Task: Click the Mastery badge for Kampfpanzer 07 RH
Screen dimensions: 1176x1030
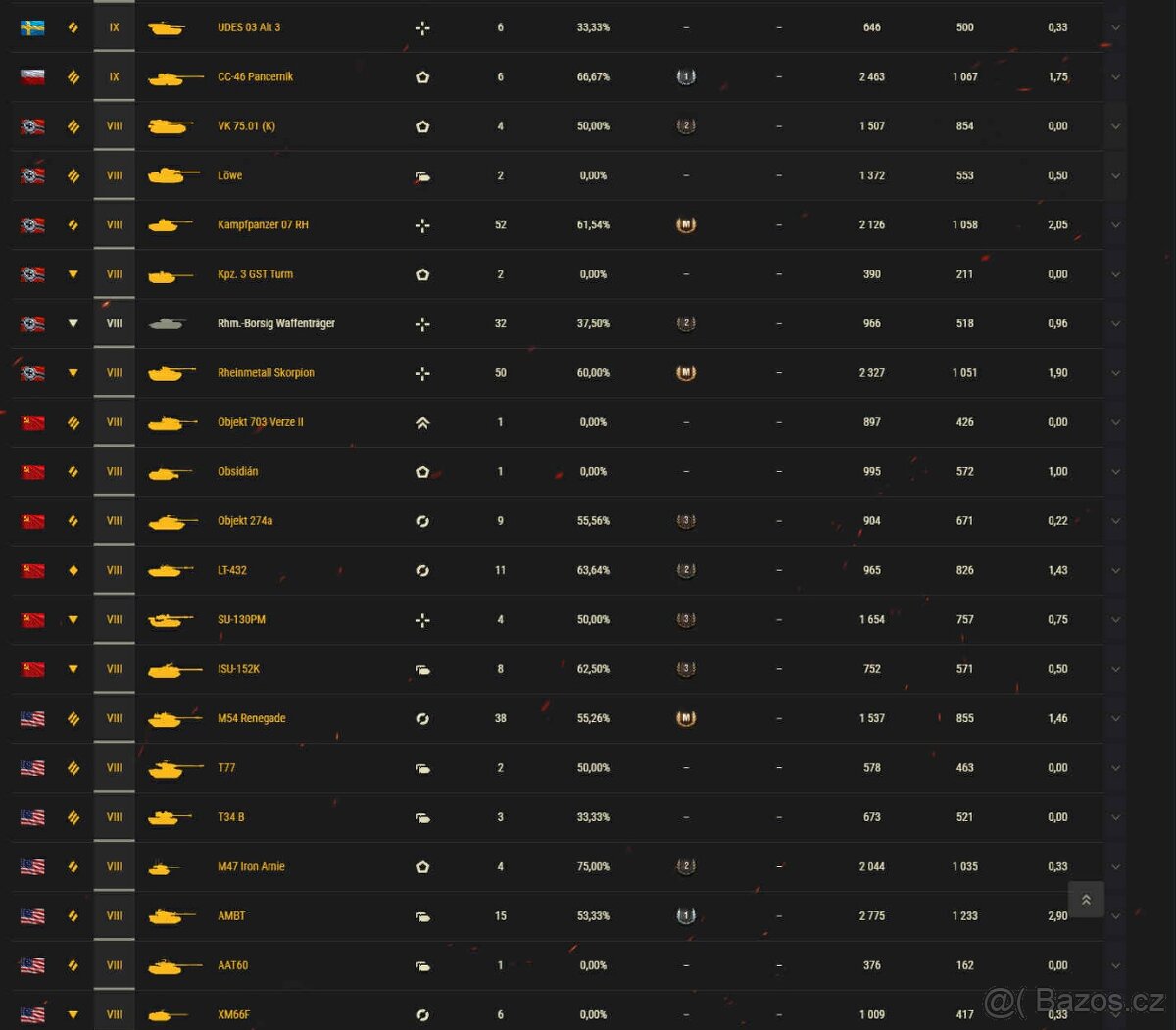Action: coord(686,224)
